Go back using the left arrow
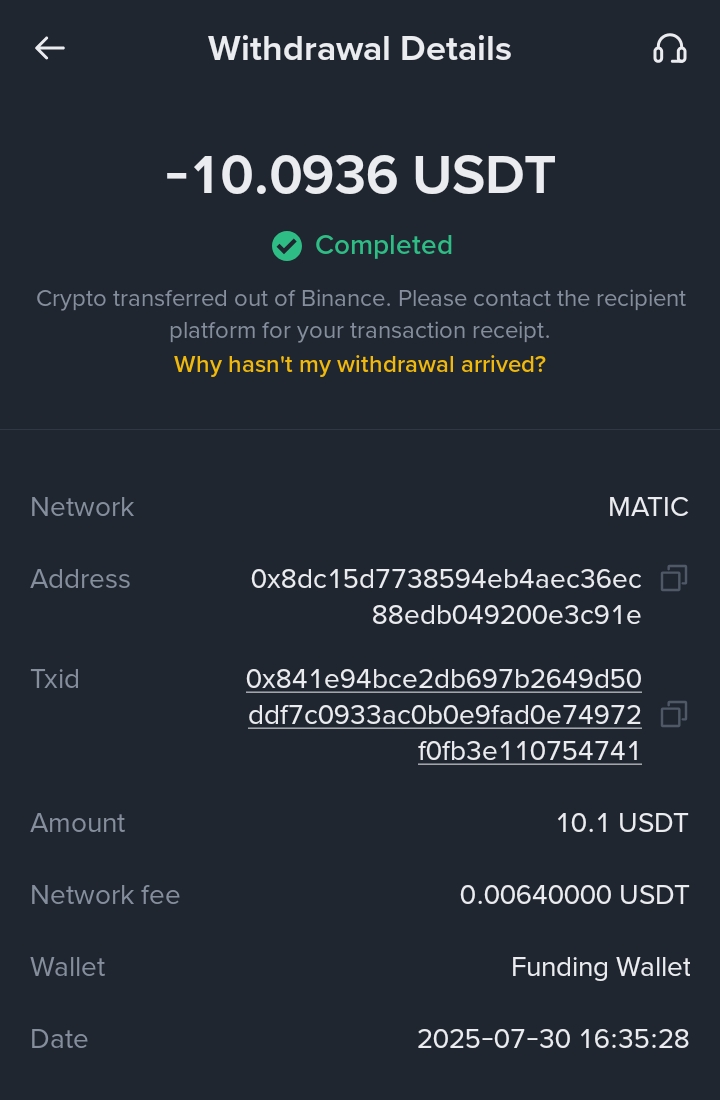This screenshot has width=720, height=1100. (x=50, y=48)
